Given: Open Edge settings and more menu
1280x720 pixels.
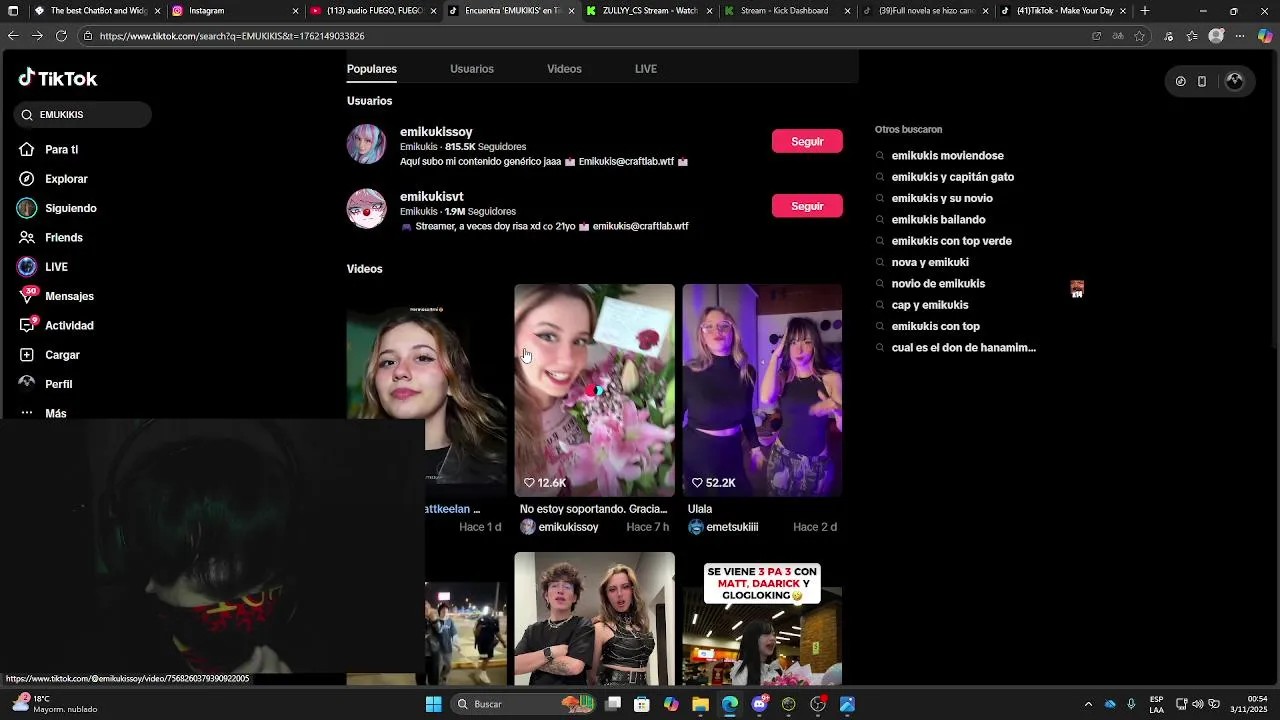Looking at the screenshot, I should click(1240, 36).
